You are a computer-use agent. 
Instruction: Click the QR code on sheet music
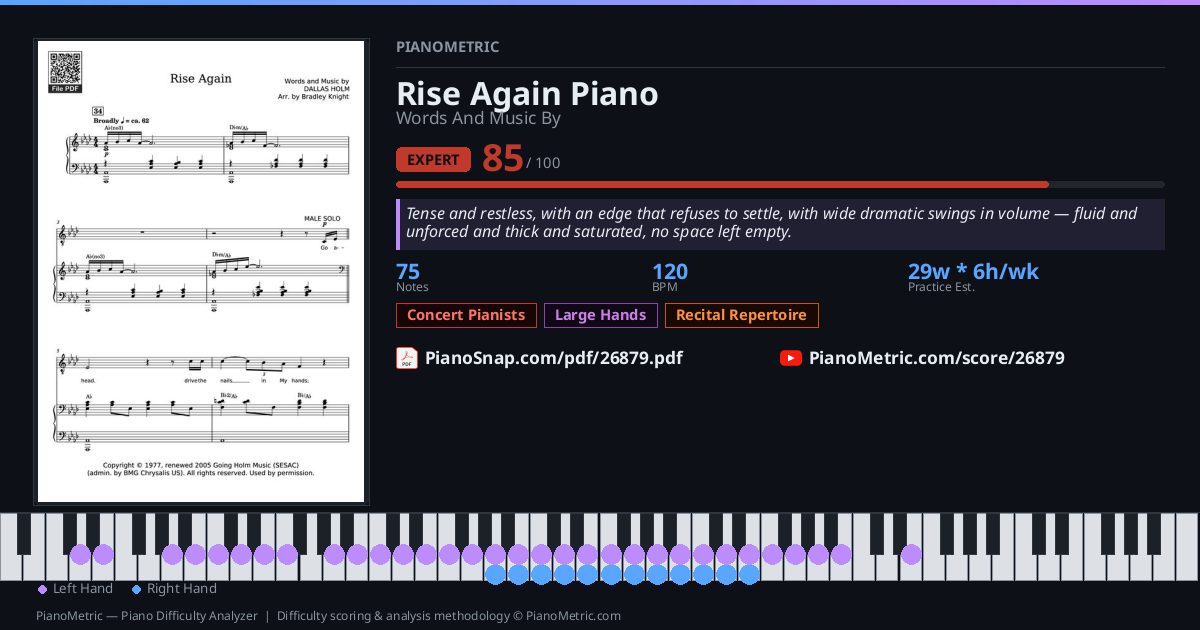65,68
